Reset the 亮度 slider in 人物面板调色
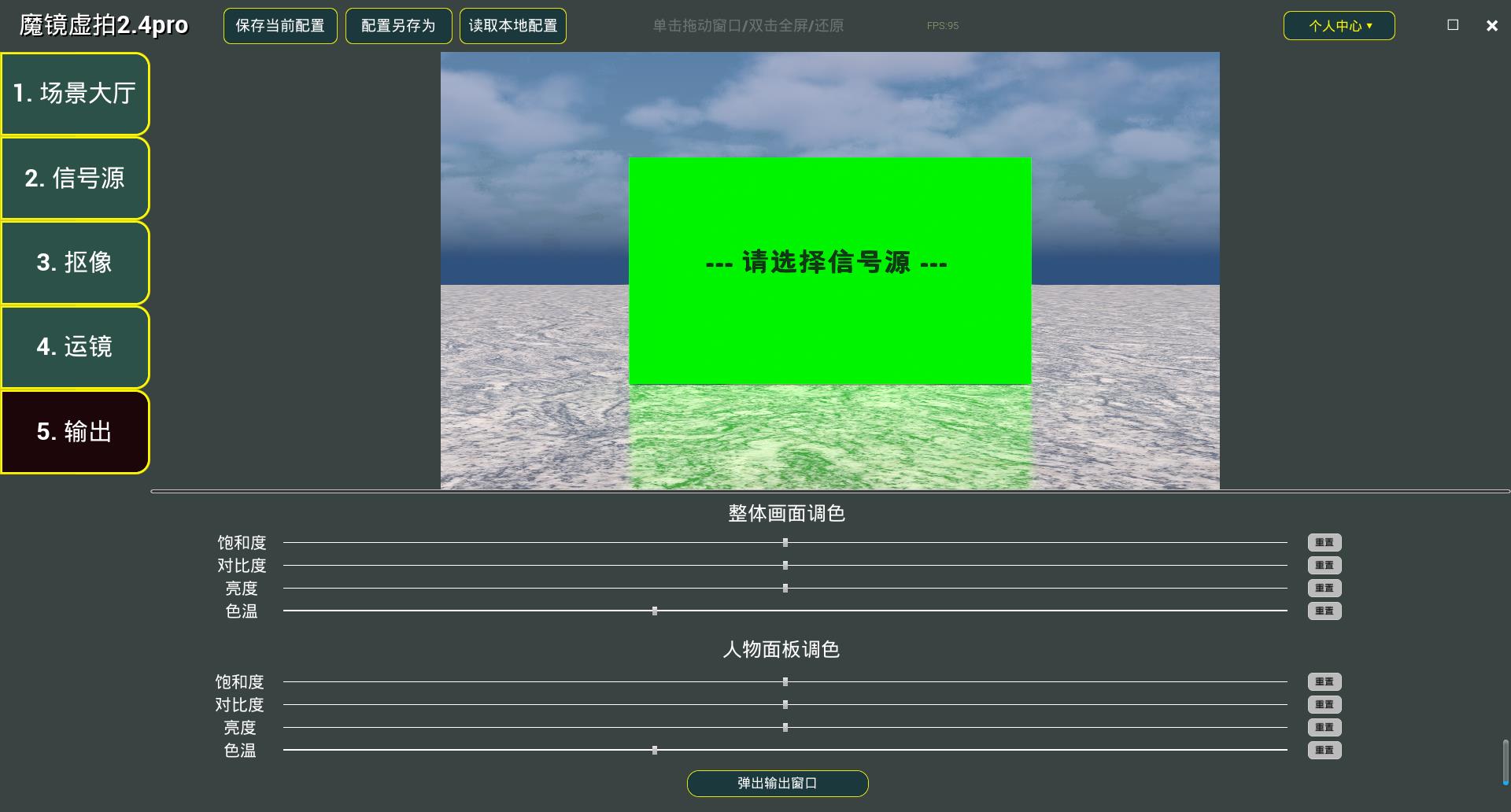The image size is (1511, 812). point(1324,727)
